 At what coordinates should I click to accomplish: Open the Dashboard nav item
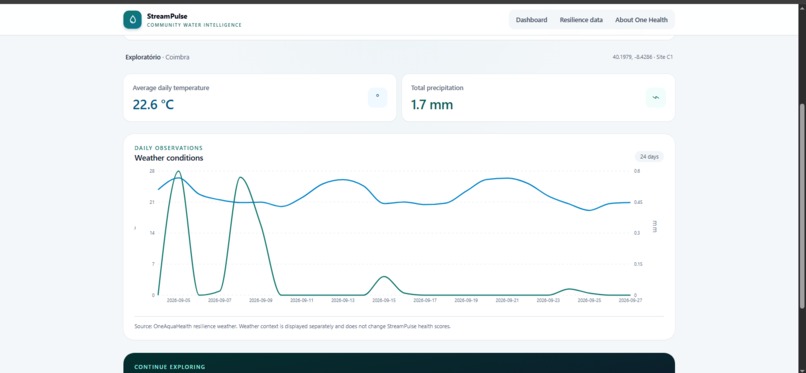532,20
